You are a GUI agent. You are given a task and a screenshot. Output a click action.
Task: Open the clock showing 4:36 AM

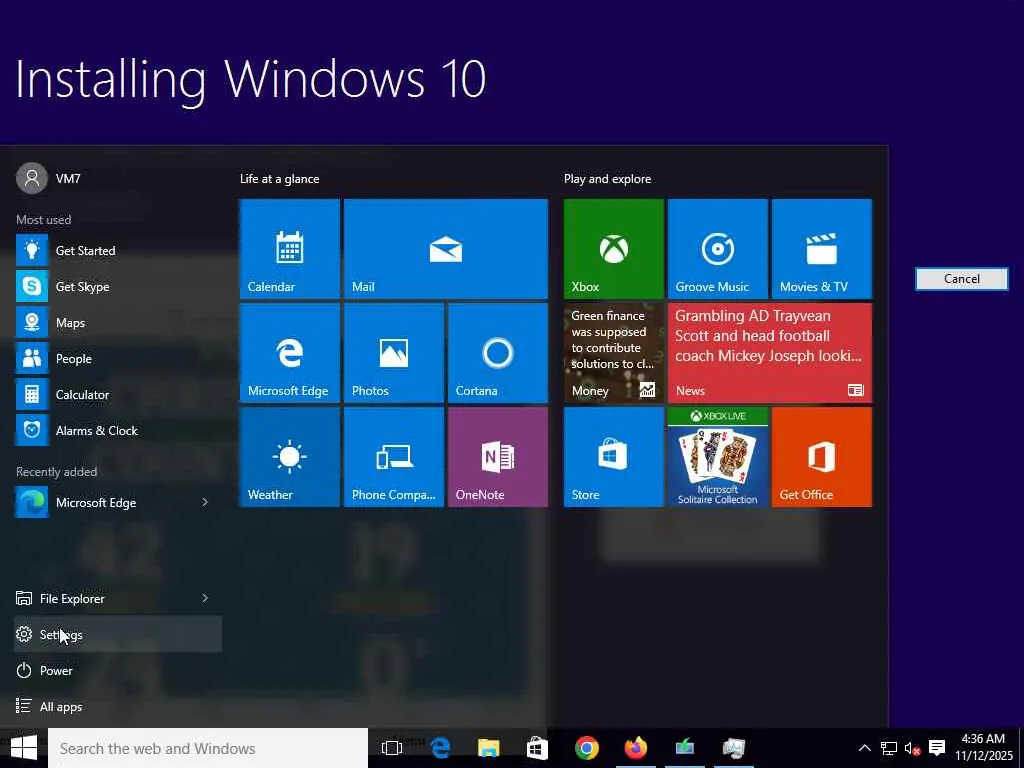[x=984, y=748]
